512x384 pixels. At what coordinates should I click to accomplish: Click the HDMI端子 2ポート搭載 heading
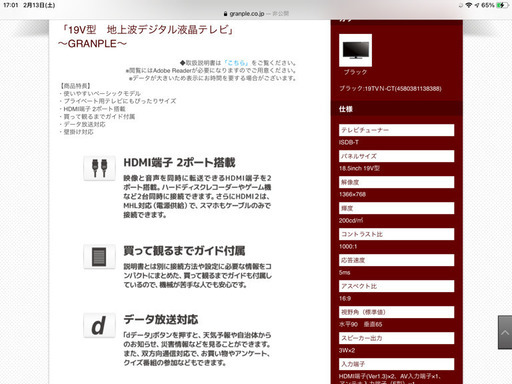point(179,163)
